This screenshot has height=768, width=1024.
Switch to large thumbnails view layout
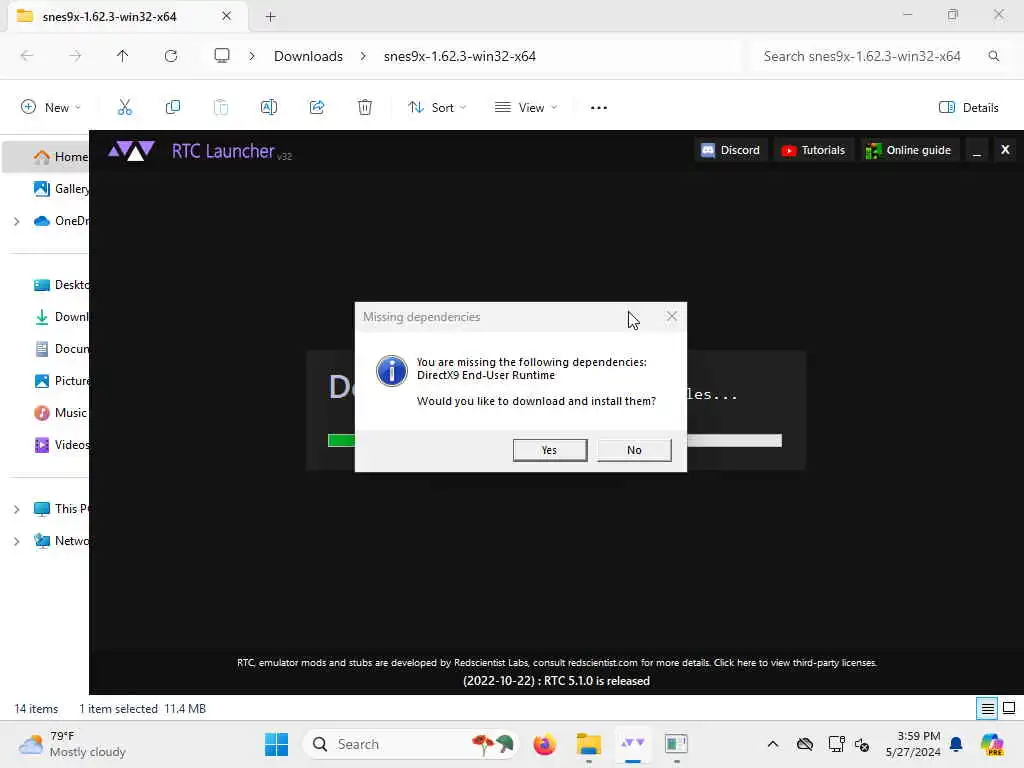coord(1009,709)
